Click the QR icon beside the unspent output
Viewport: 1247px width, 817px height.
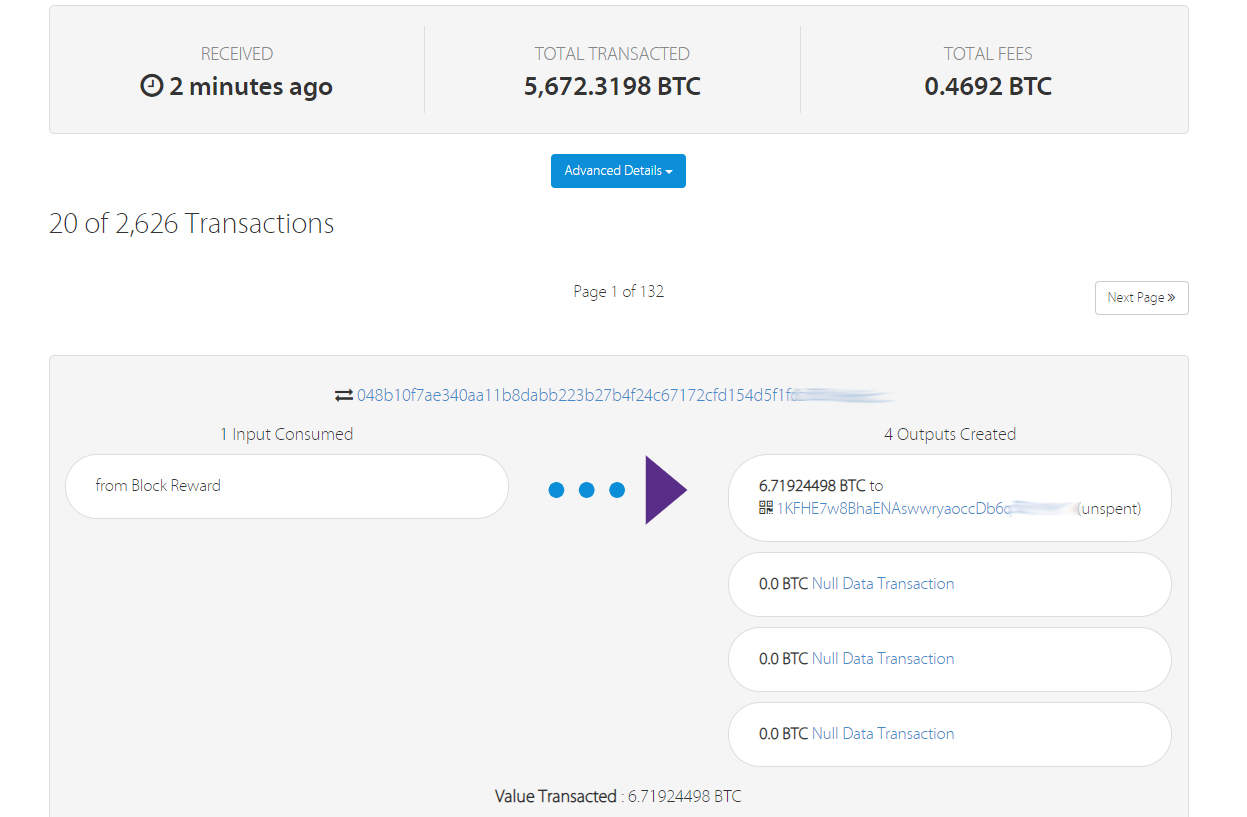click(764, 509)
